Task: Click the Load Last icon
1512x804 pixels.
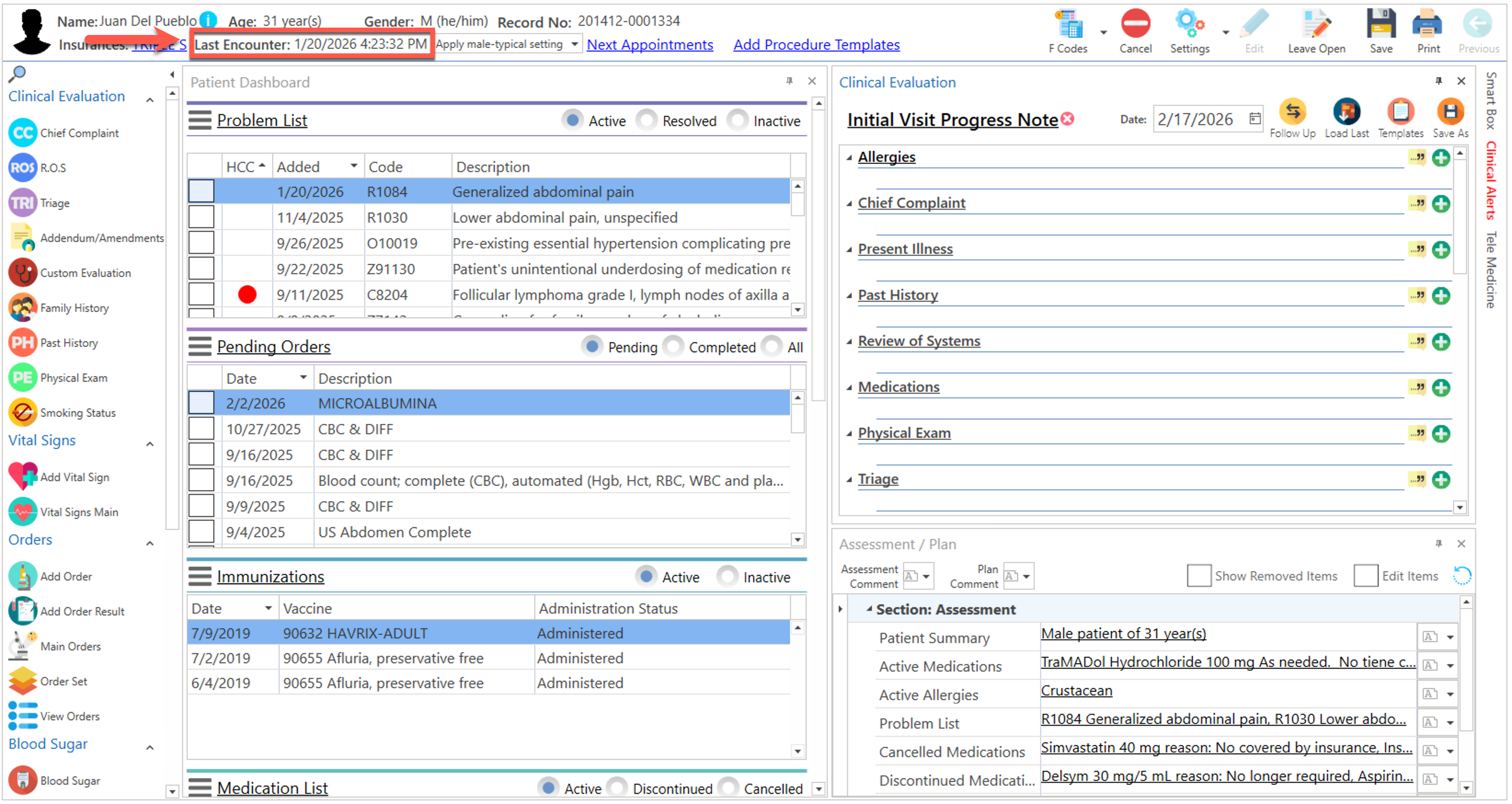Action: click(x=1346, y=112)
